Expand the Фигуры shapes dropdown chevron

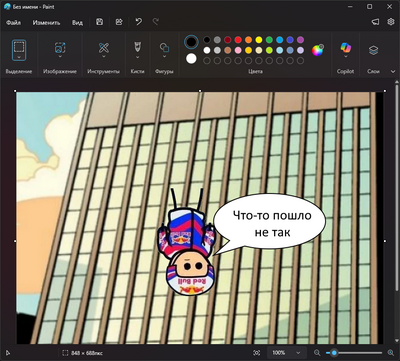164,57
